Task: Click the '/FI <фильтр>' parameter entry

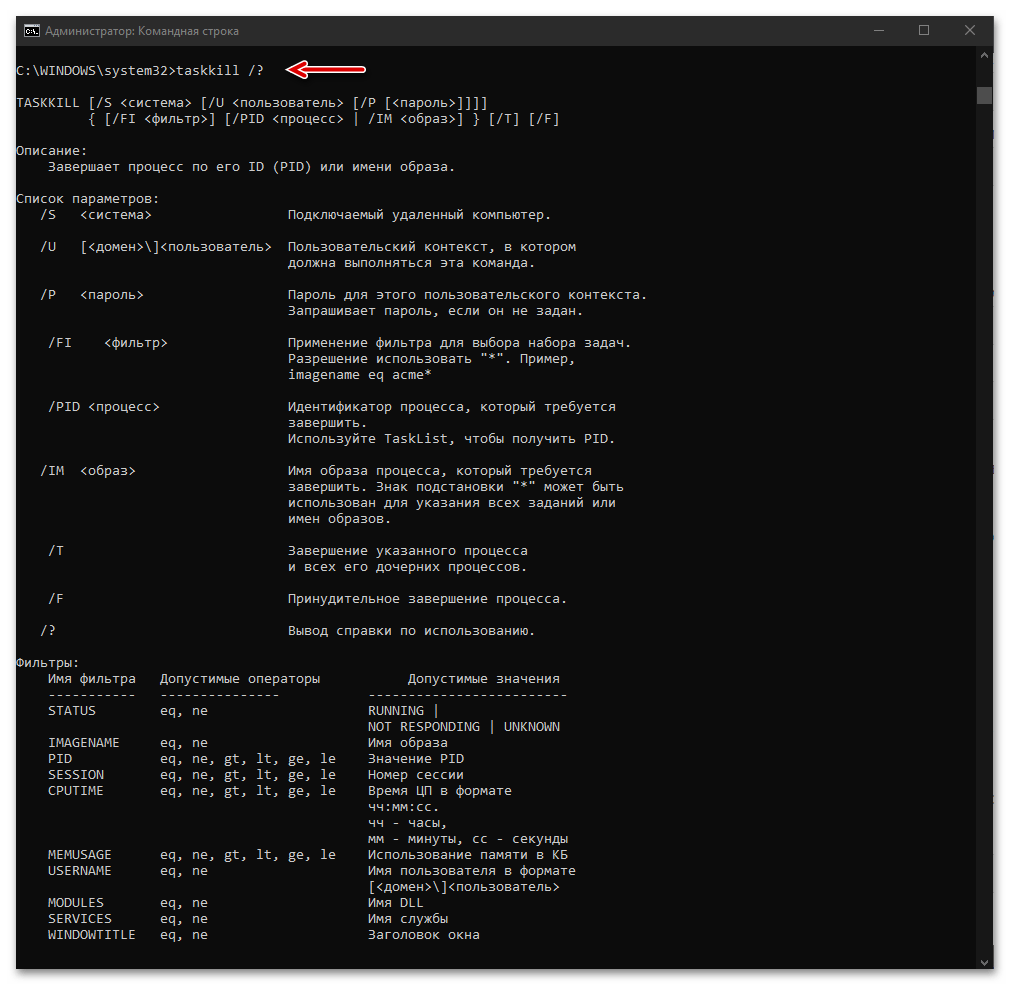Action: point(107,343)
